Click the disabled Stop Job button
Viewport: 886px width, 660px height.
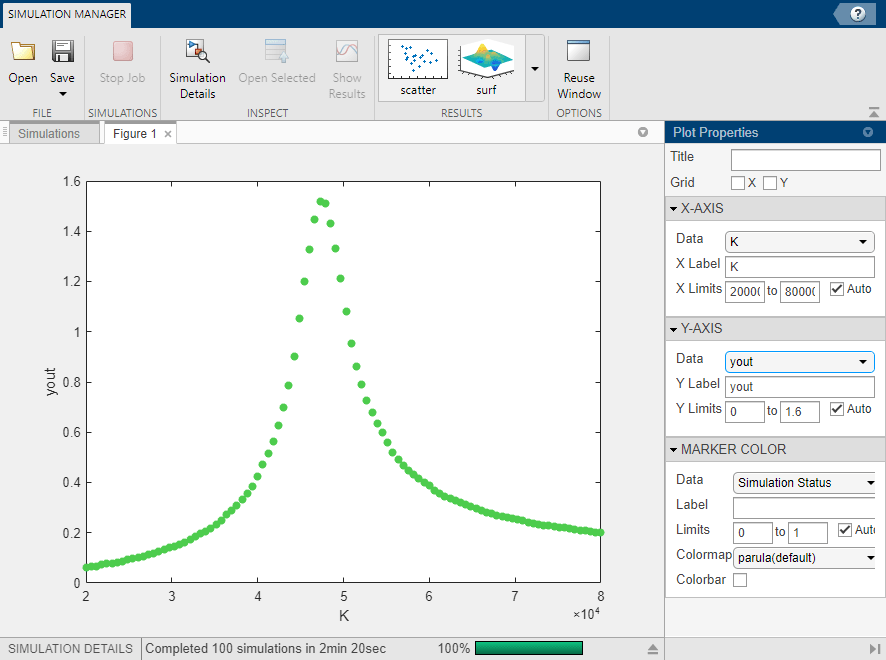point(122,62)
